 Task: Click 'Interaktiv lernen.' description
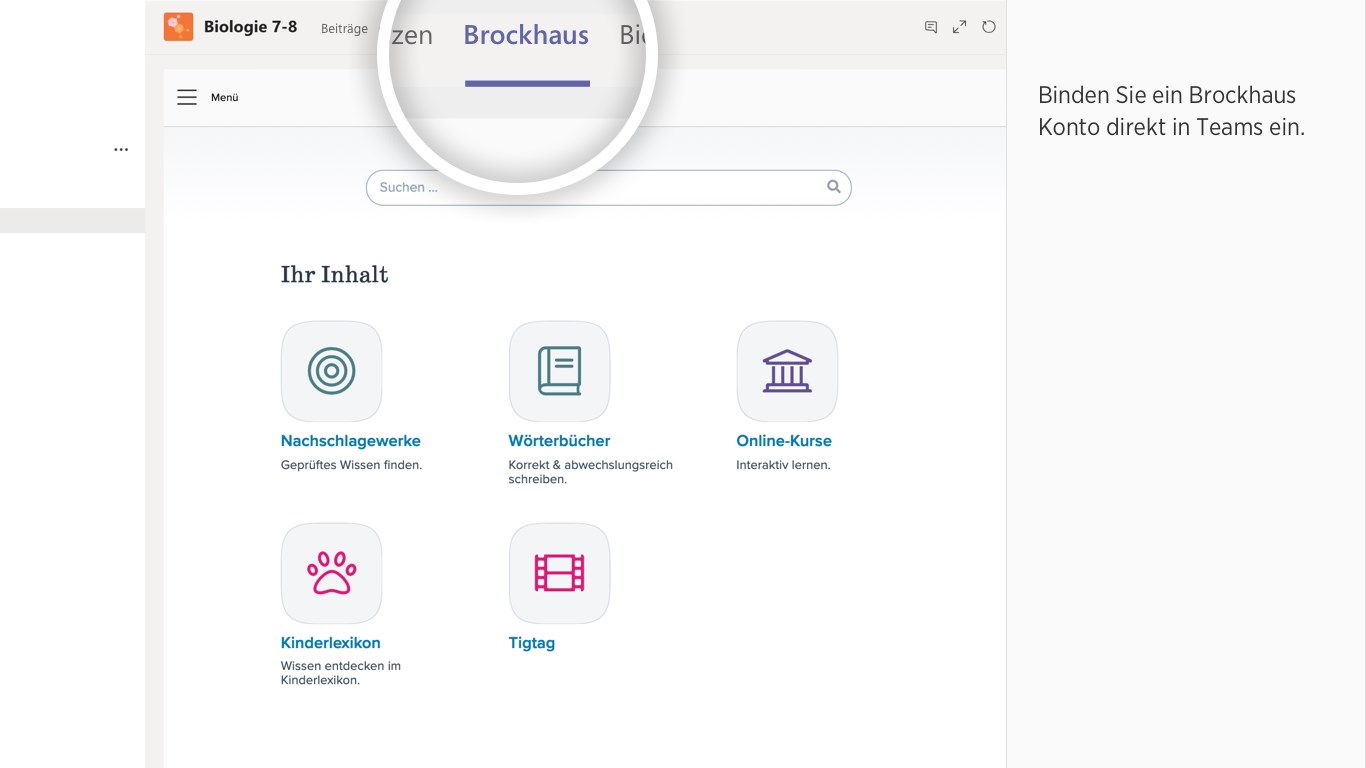(783, 465)
